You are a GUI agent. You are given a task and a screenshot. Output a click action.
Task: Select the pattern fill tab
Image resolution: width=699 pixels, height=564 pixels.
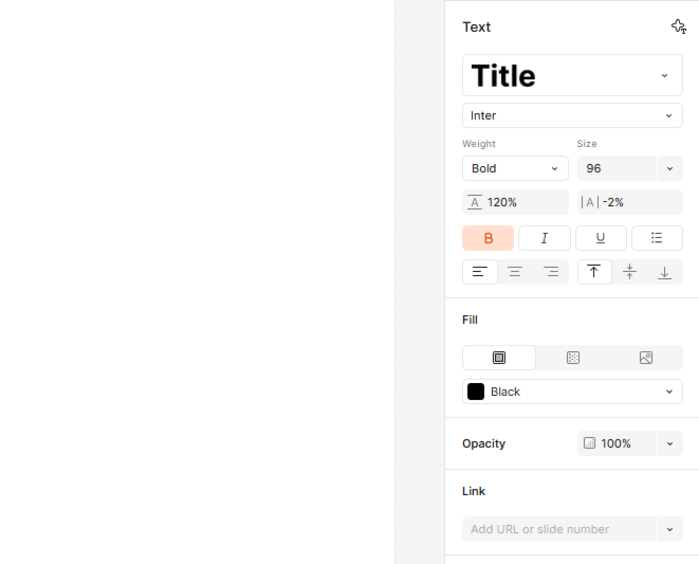pyautogui.click(x=573, y=358)
